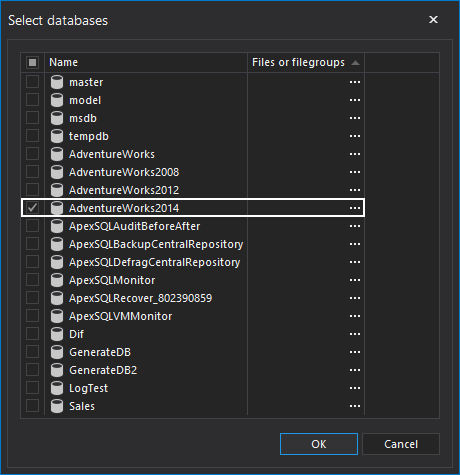Screen dimensions: 460x475
Task: Open filegroups ellipsis for ApexSQLMonitor
Action: pos(355,280)
